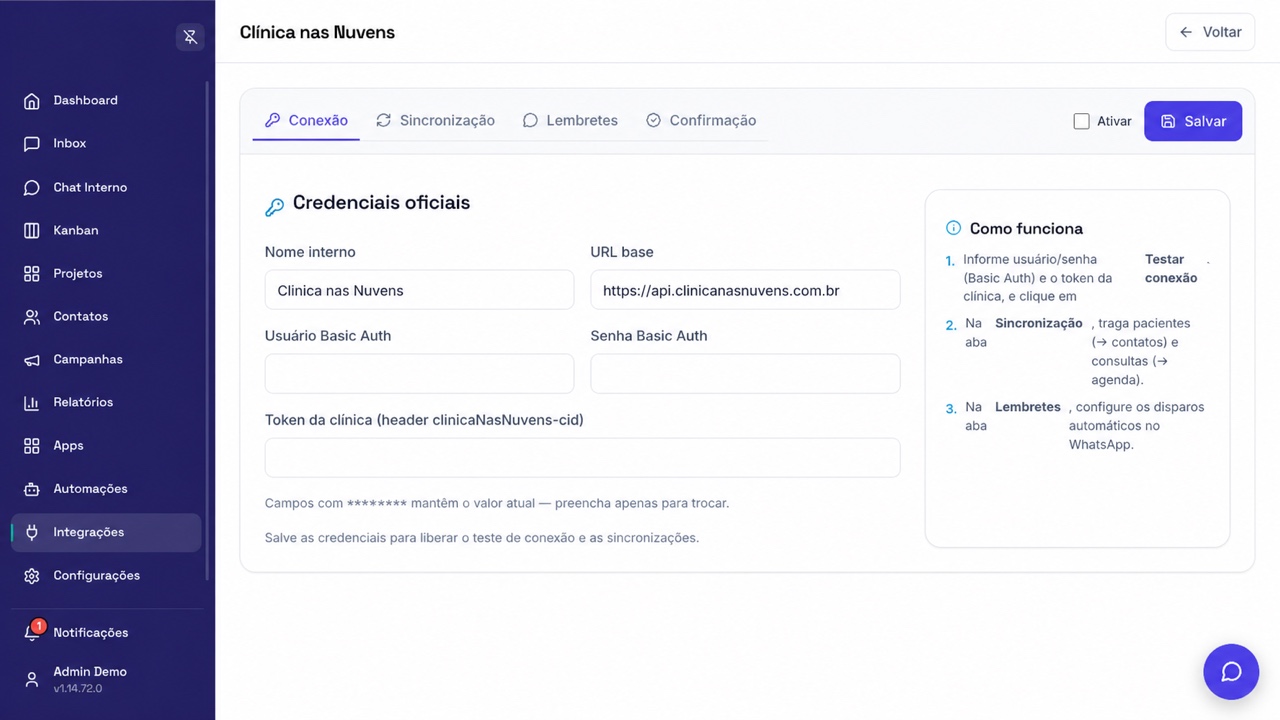Open the Confirmação tab
This screenshot has height=720, width=1280.
point(701,121)
